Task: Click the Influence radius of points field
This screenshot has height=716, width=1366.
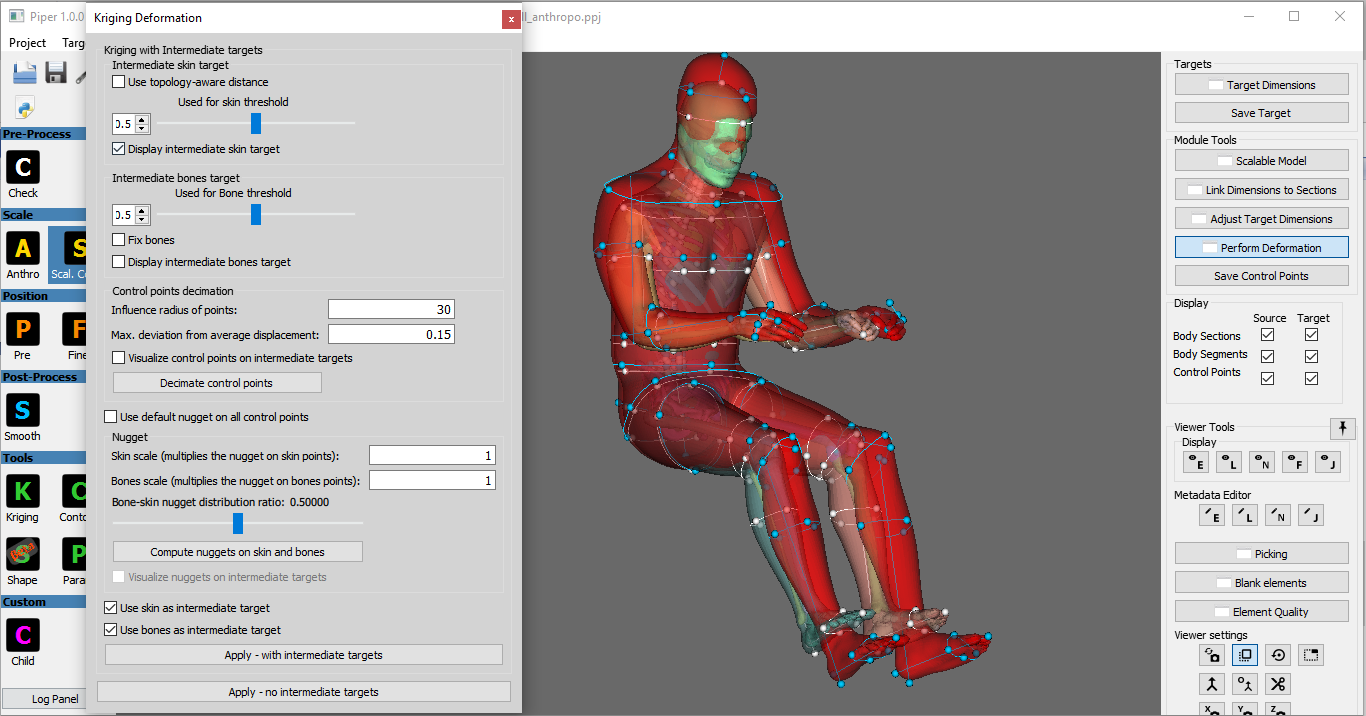Action: coord(391,310)
